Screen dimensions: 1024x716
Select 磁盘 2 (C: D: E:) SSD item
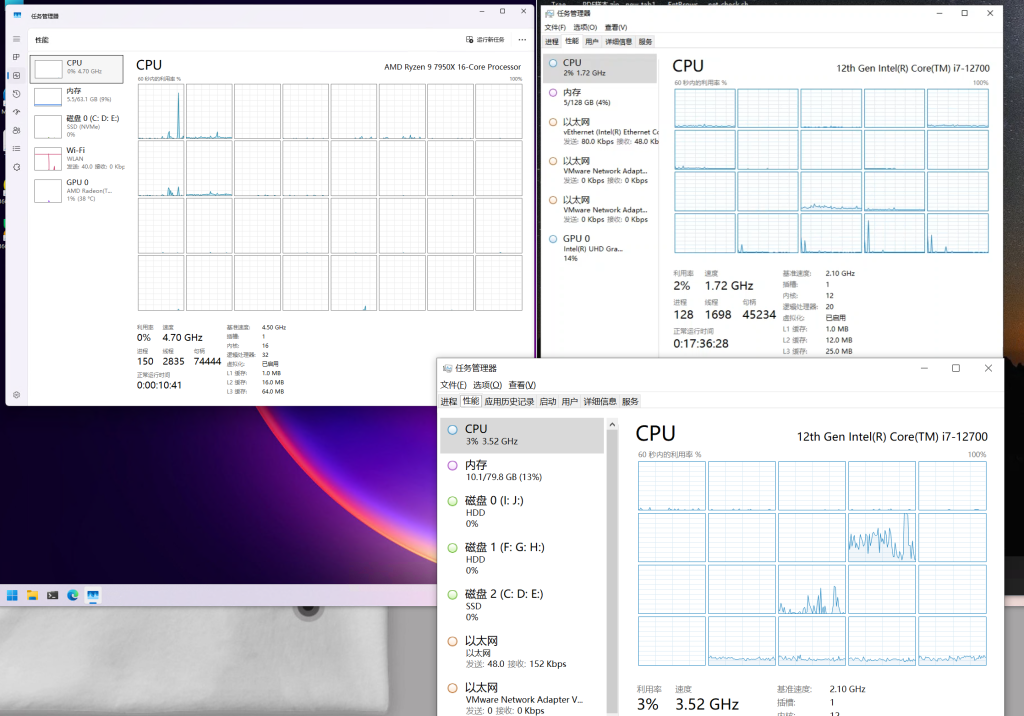(522, 606)
